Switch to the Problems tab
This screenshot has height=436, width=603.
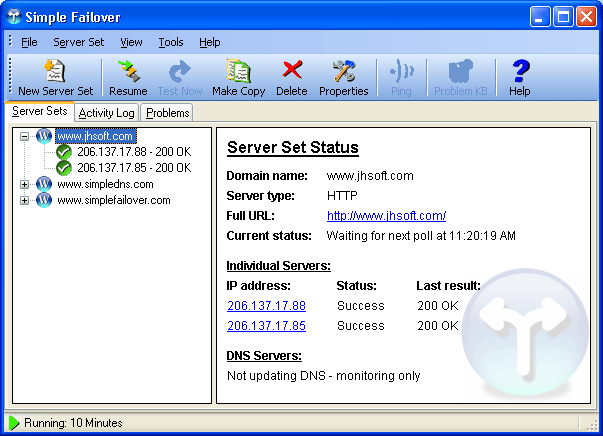[168, 113]
